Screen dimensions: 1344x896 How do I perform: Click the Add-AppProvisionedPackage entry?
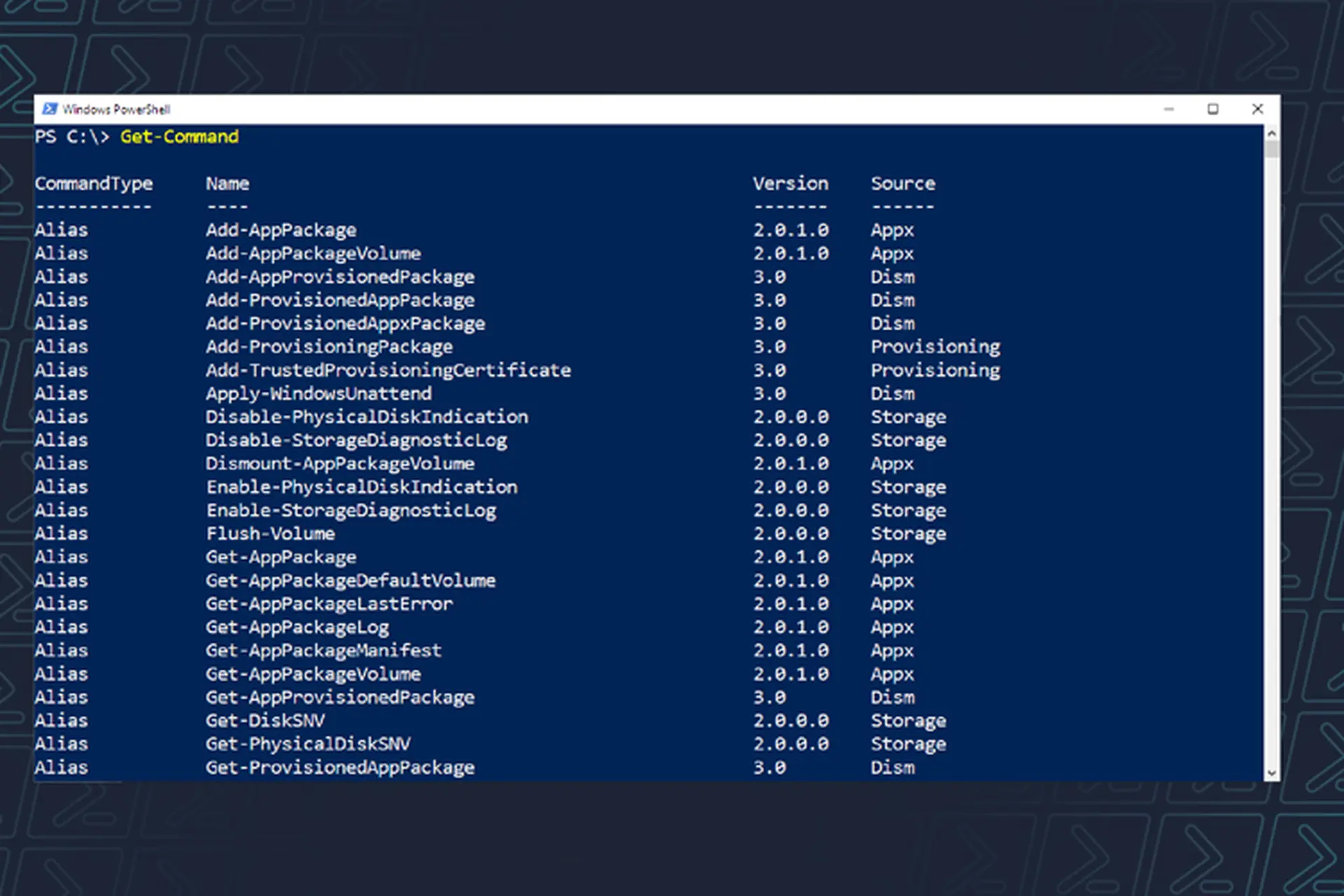pyautogui.click(x=340, y=277)
